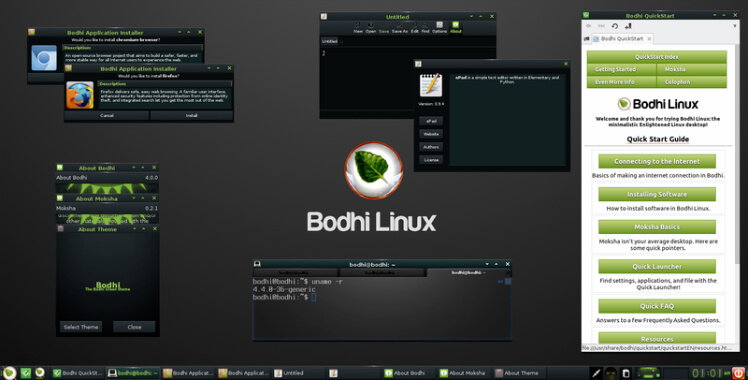The image size is (748, 380).
Task: Click License button in ePad About dialog
Action: 431,160
